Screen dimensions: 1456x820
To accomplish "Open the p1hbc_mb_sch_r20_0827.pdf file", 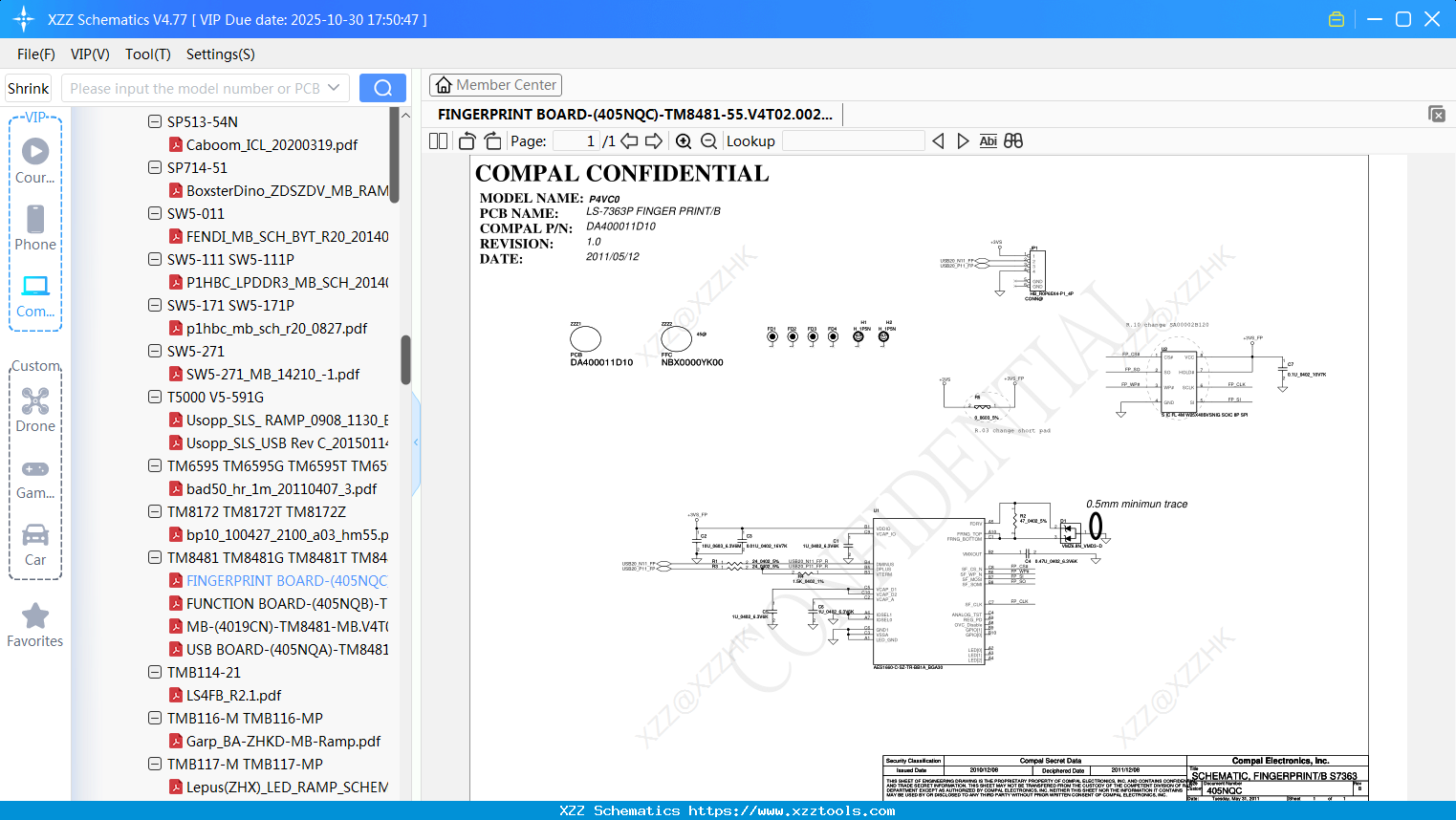I will [x=276, y=329].
